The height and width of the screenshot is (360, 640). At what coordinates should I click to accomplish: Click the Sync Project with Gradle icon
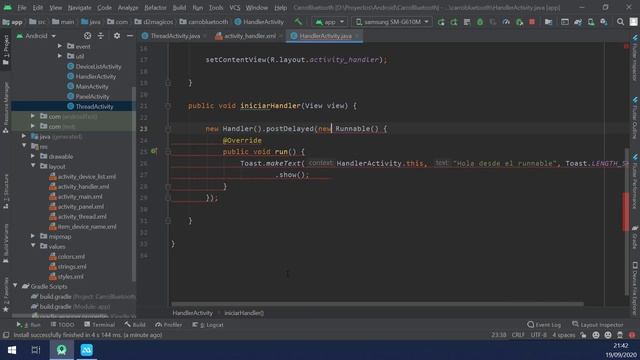(x=578, y=22)
